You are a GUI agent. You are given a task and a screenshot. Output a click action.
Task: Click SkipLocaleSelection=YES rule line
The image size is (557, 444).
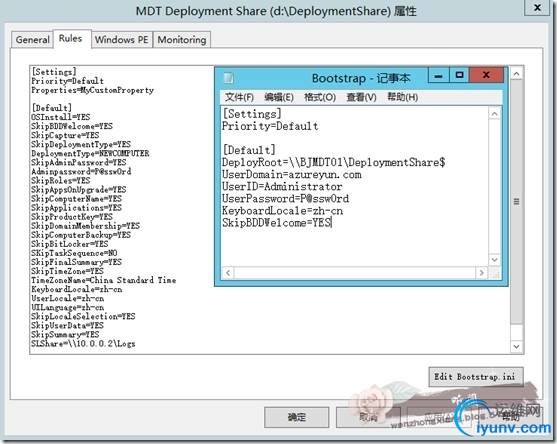point(83,316)
